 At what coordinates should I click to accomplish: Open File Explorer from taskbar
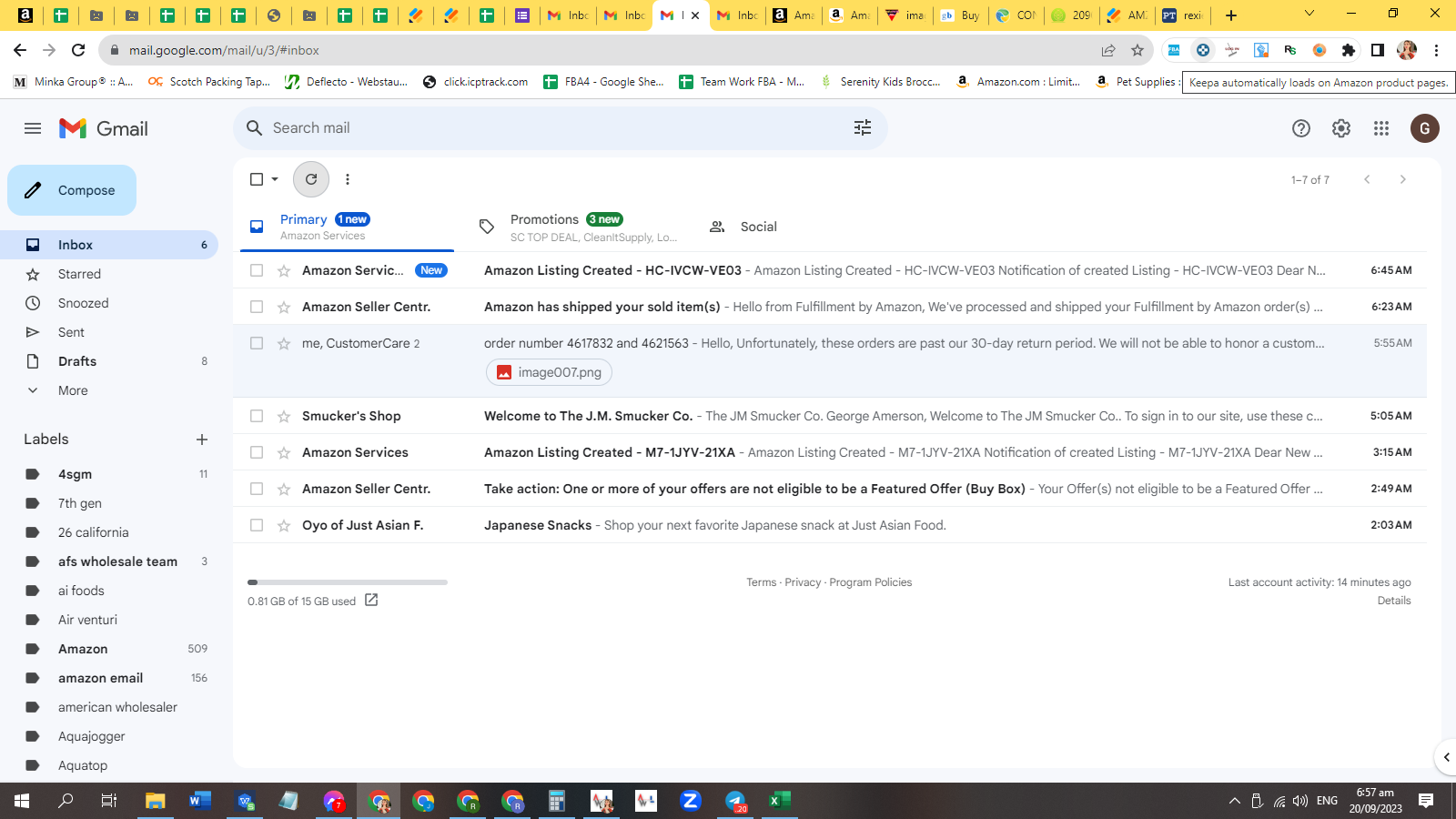pyautogui.click(x=156, y=801)
